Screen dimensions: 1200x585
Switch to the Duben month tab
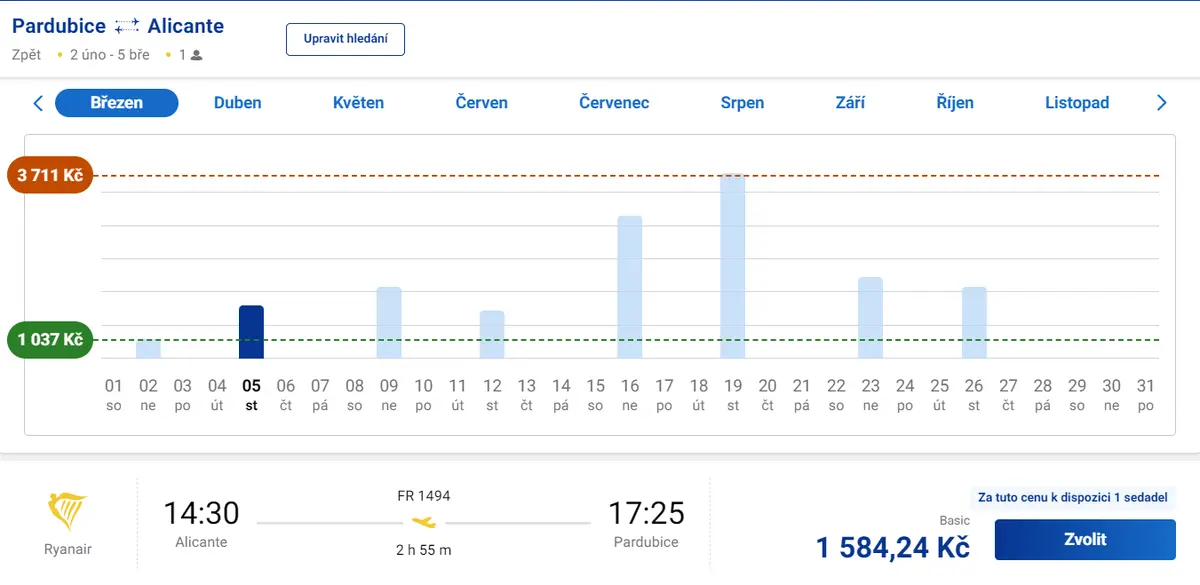238,103
